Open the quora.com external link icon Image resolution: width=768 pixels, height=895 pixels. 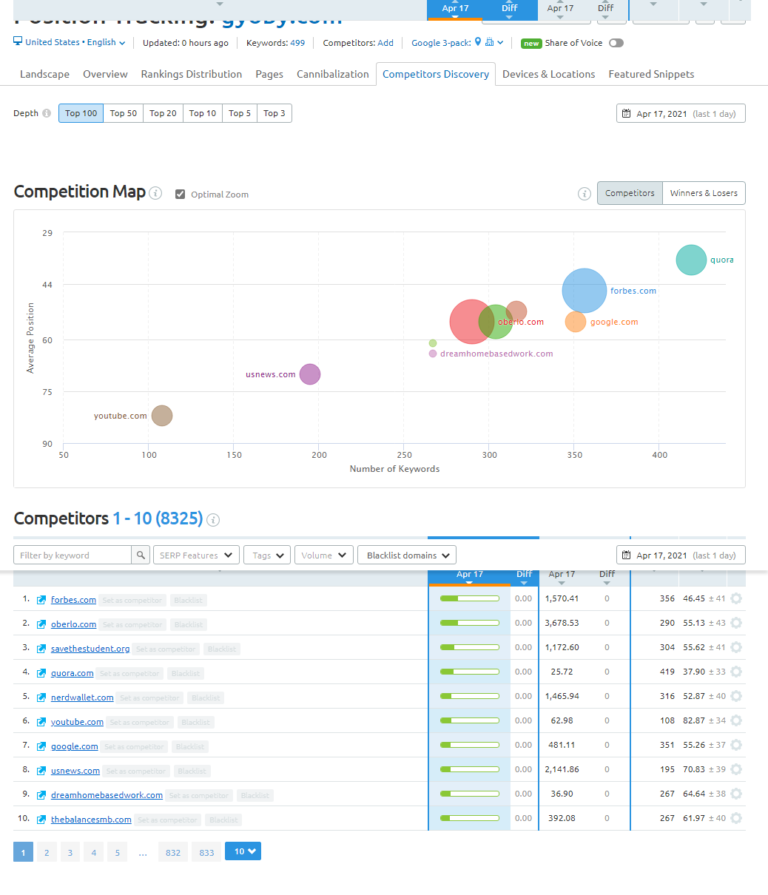coord(41,674)
